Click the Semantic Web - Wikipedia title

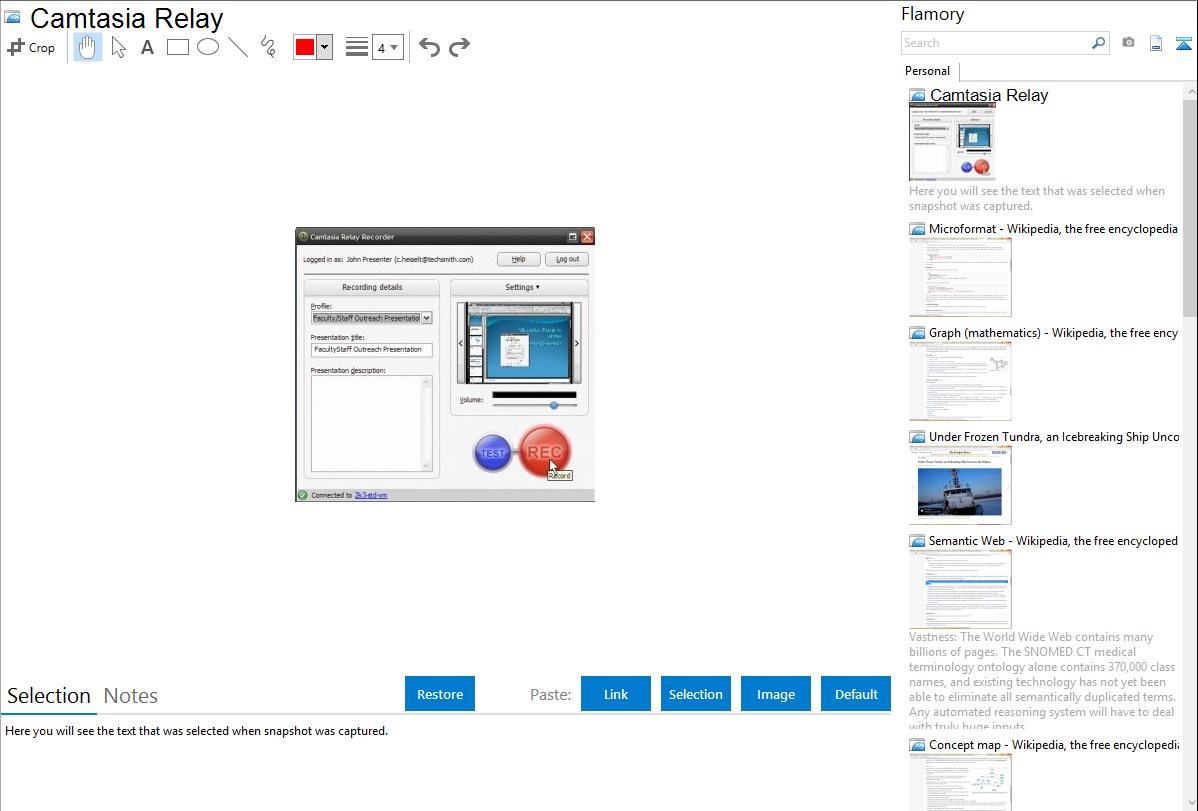click(x=1053, y=541)
